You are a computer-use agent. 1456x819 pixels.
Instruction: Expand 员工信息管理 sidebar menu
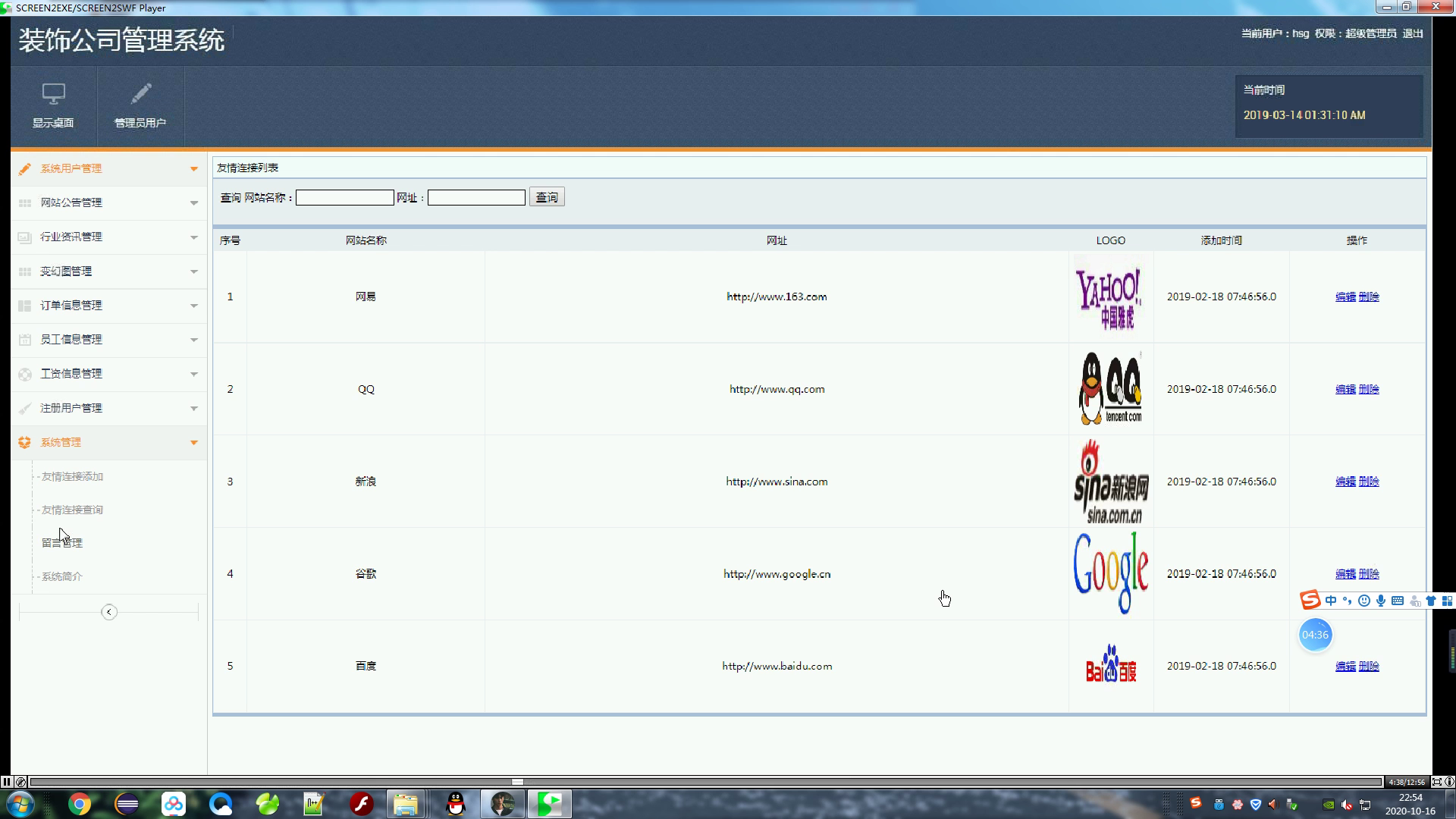(x=108, y=339)
